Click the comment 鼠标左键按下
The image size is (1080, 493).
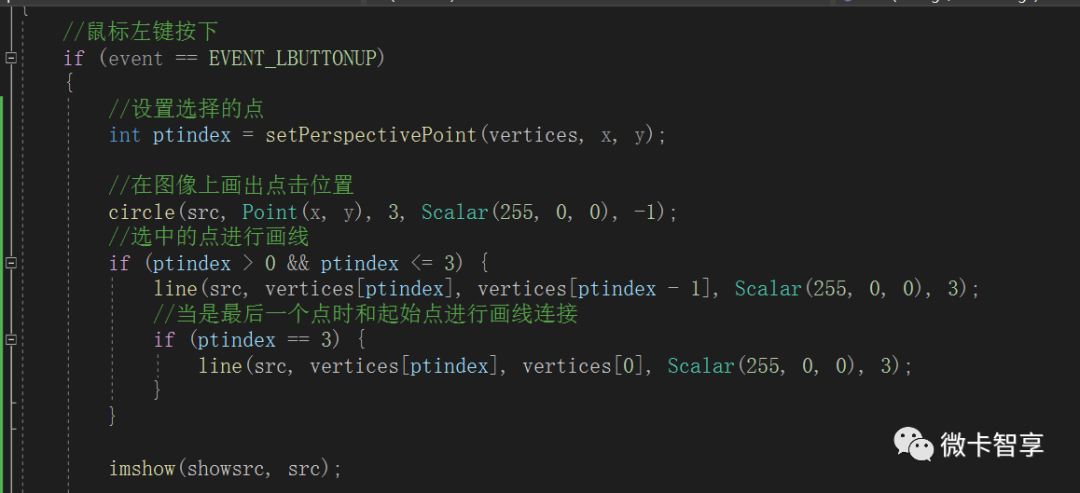click(x=140, y=33)
